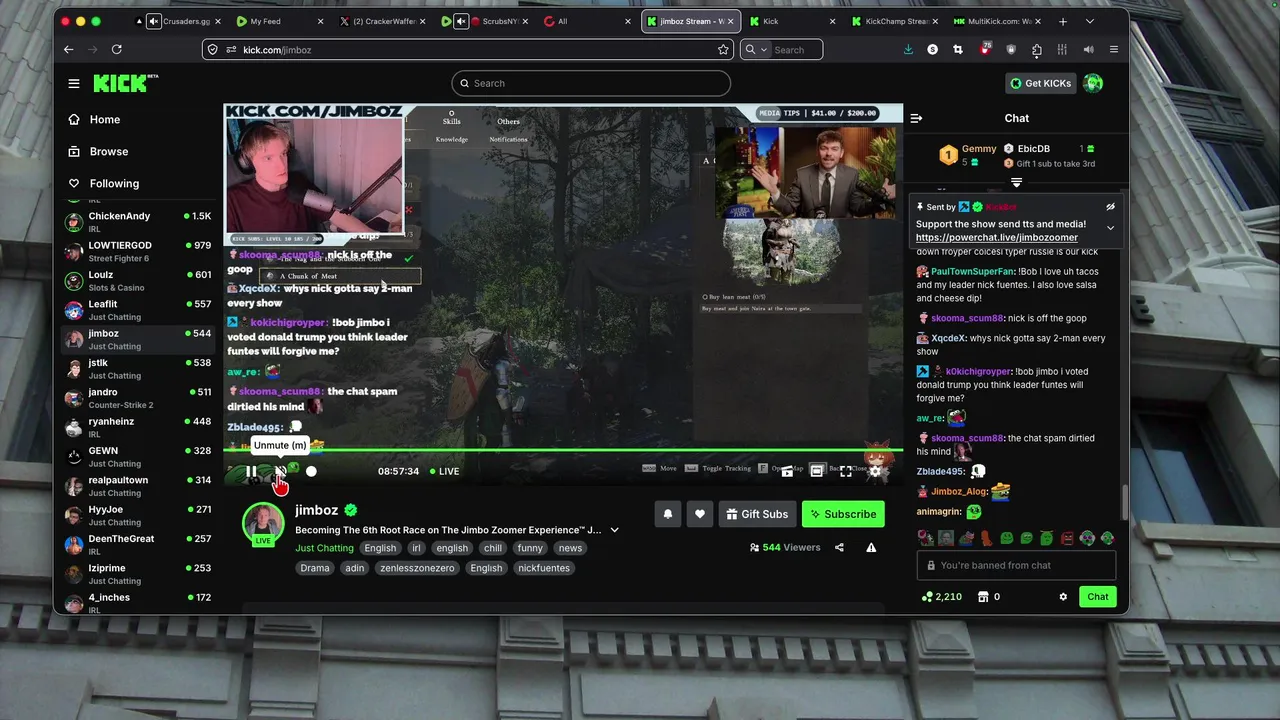Expand the stream title chevron
The image size is (1280, 720).
coord(614,530)
